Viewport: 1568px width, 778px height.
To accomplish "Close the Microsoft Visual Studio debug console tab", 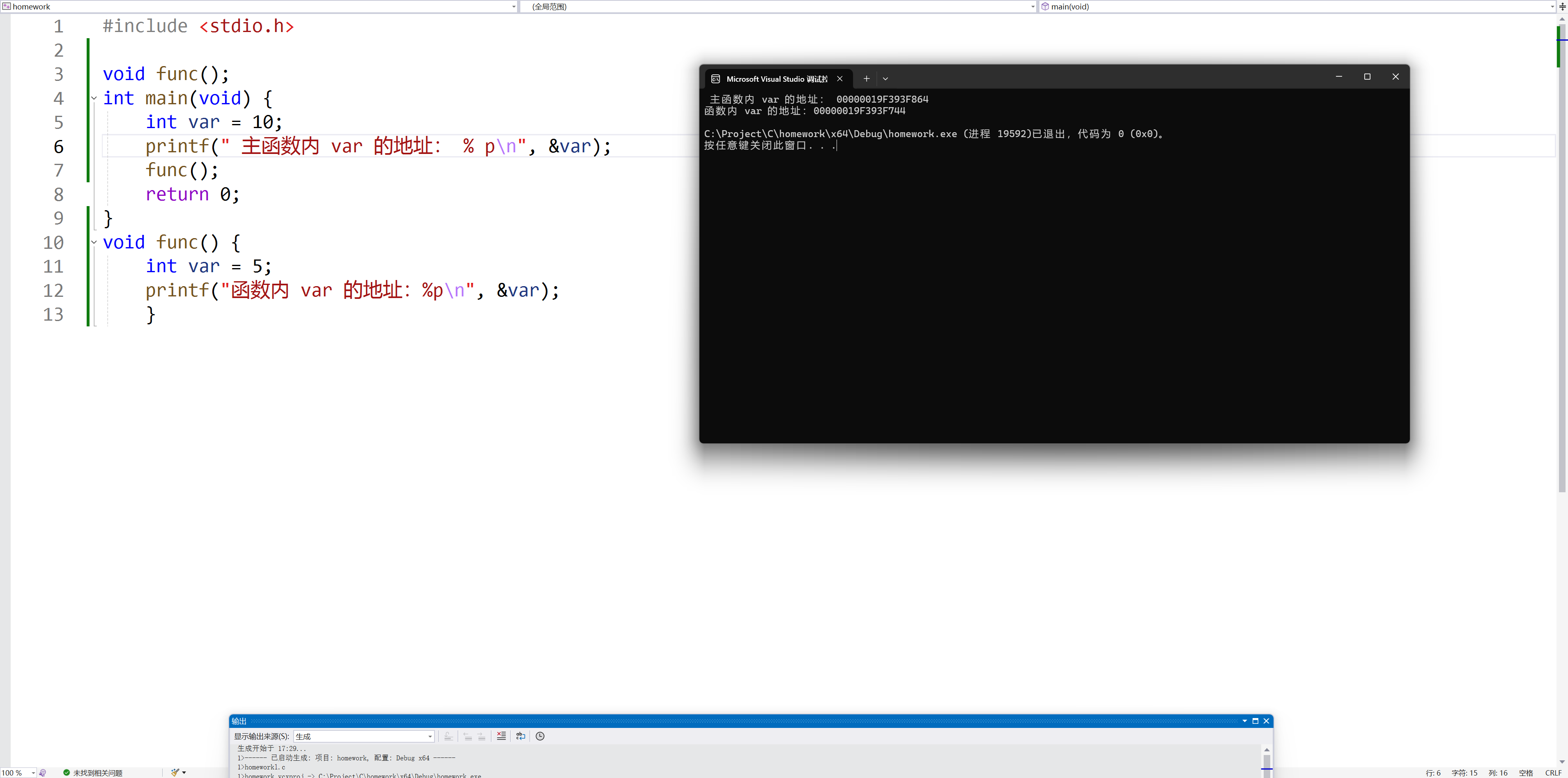I will click(x=839, y=78).
